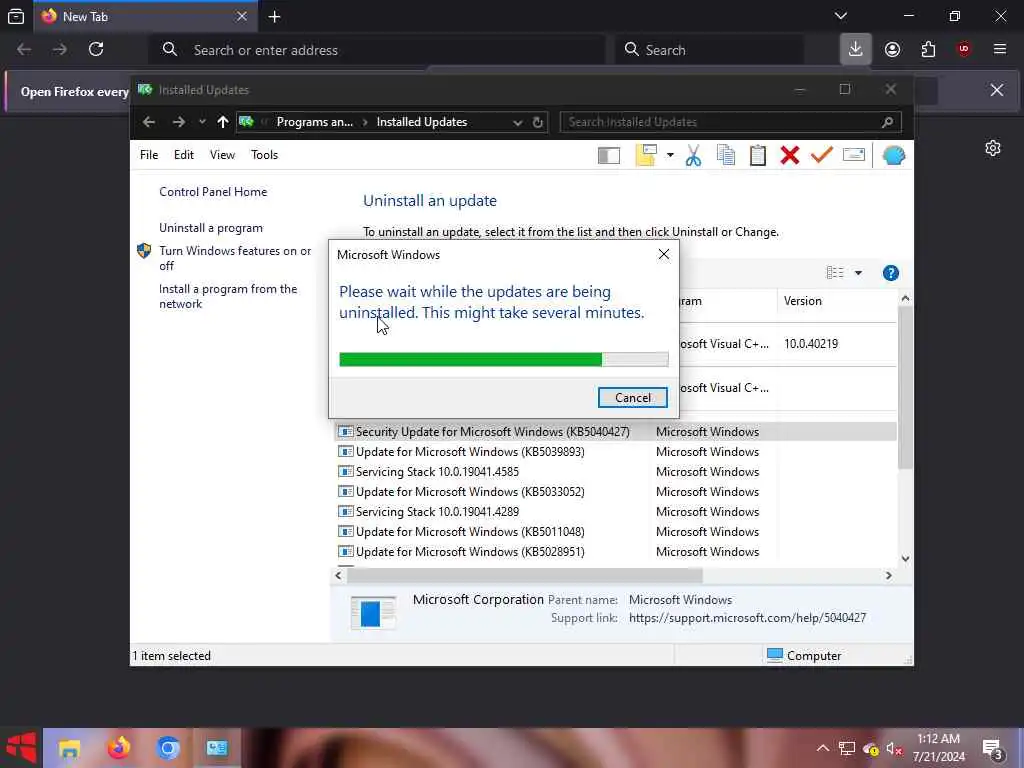Image resolution: width=1024 pixels, height=768 pixels.
Task: Open uBlock Origin extension icon
Action: (964, 49)
